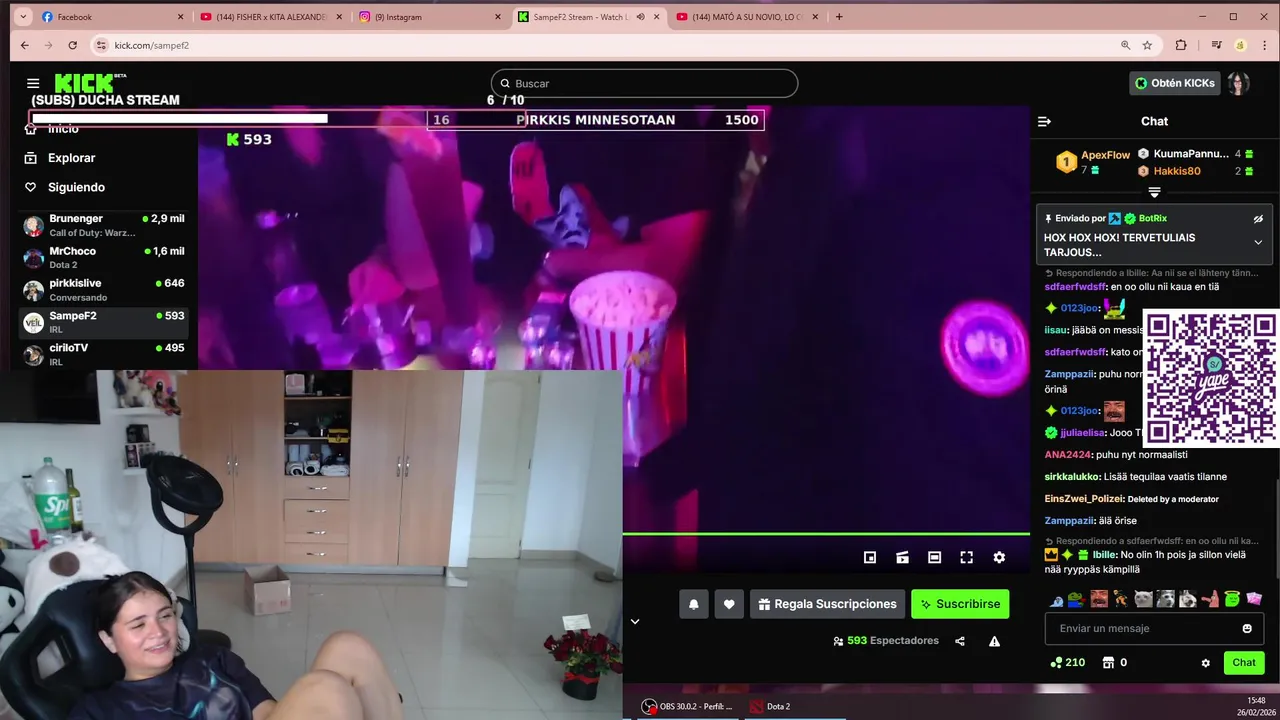Open the Extensions puzzle icon
The height and width of the screenshot is (720, 1280).
click(1181, 45)
